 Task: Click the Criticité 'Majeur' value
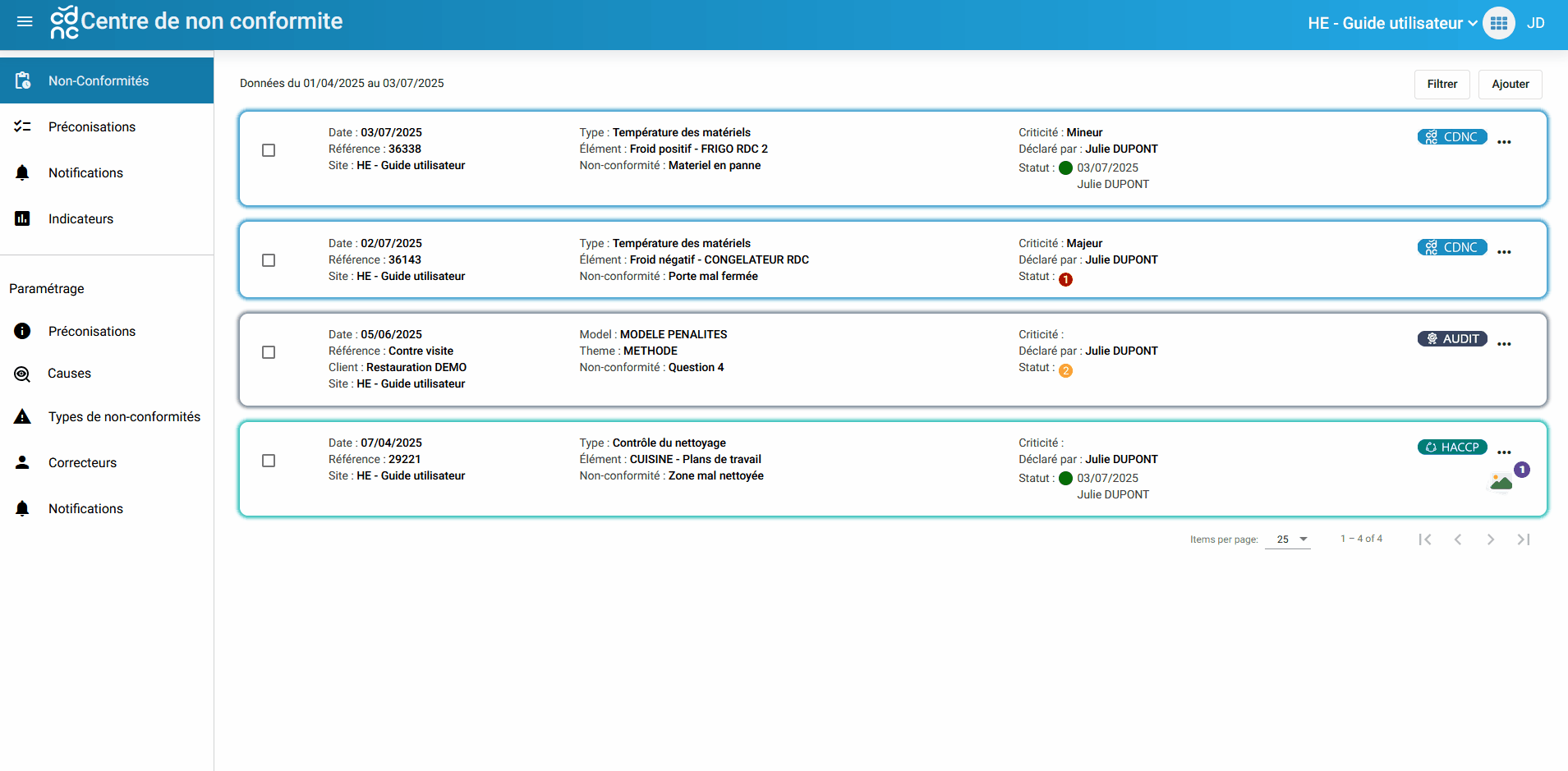point(1084,243)
